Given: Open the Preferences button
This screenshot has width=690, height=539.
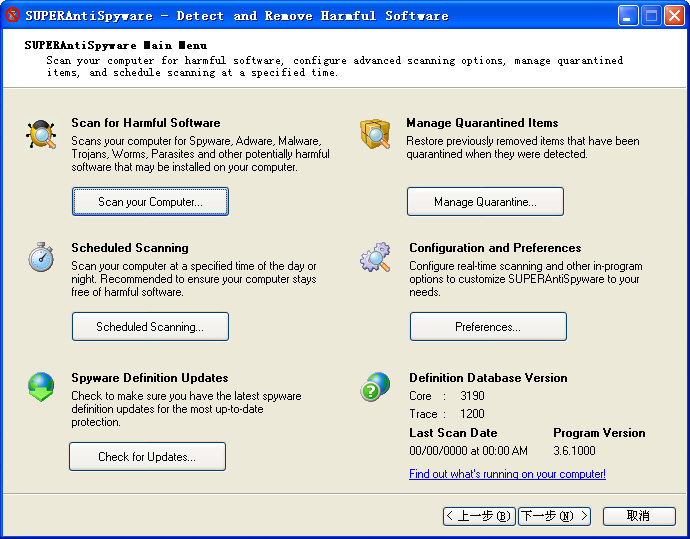Looking at the screenshot, I should [x=488, y=326].
